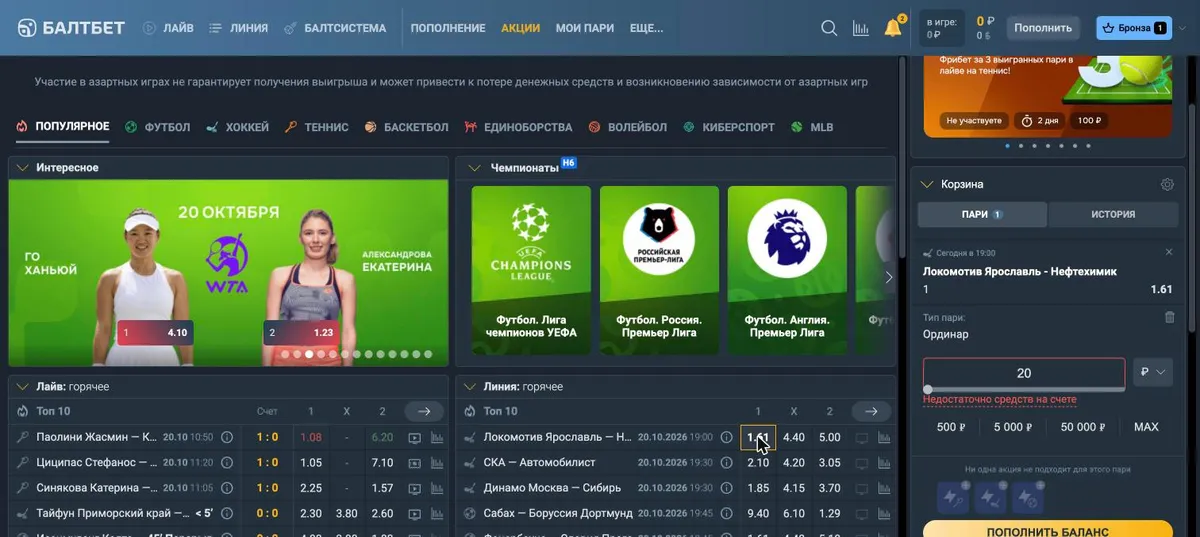Open info icon for the Паолини Жасмин match
Image resolution: width=1200 pixels, height=537 pixels.
coord(227,437)
